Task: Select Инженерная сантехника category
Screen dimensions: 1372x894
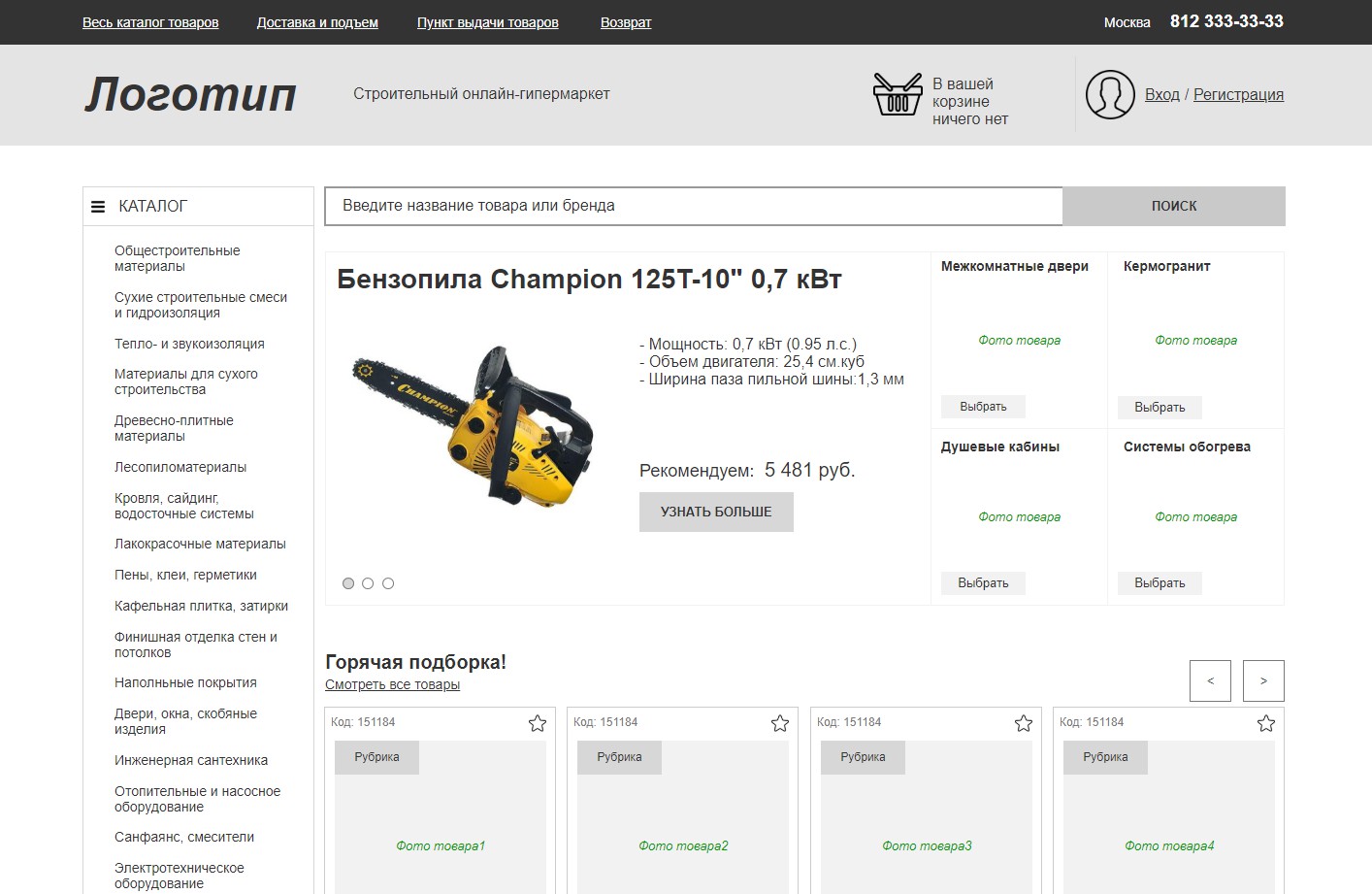Action: [191, 760]
